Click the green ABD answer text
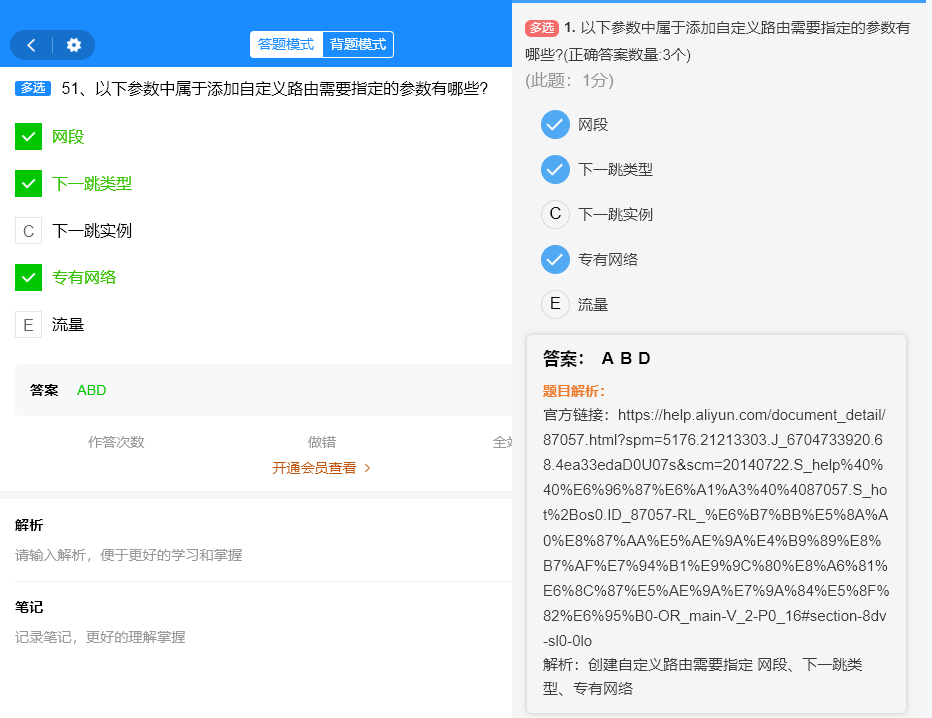Image resolution: width=932 pixels, height=718 pixels. 92,391
